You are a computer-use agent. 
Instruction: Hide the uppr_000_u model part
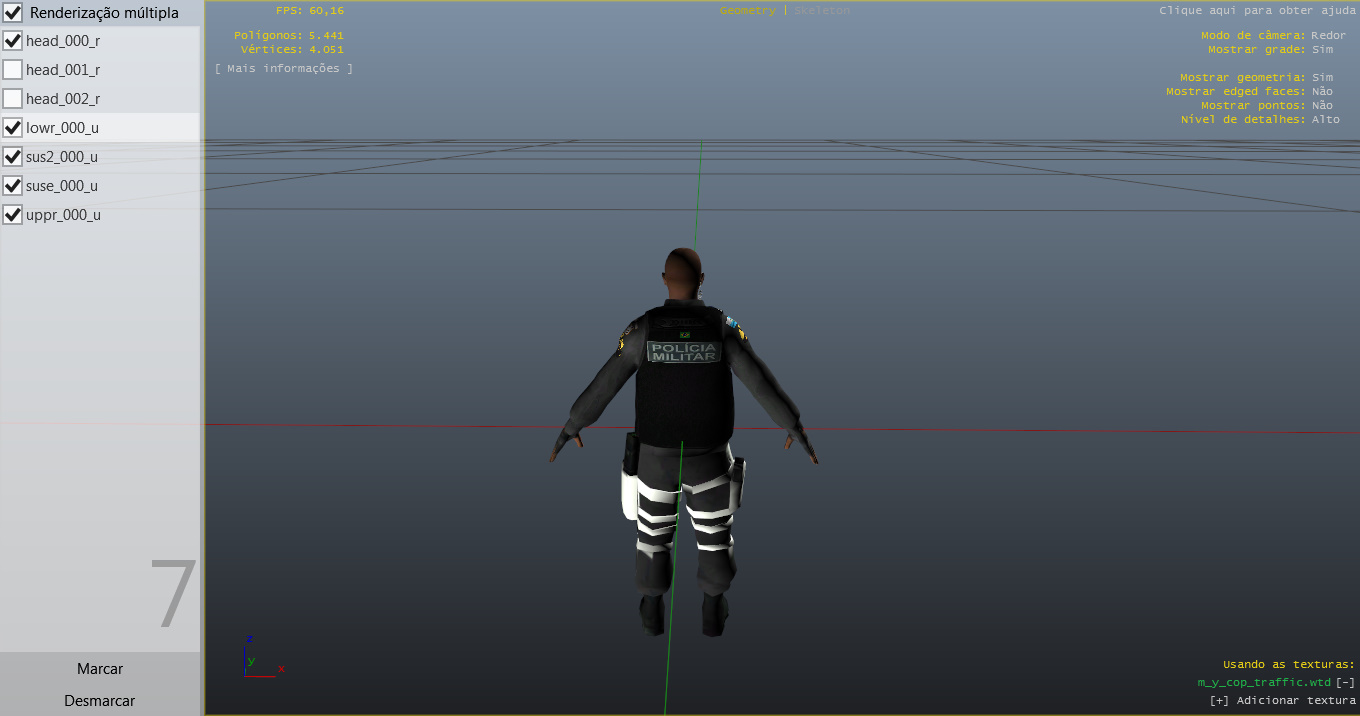coord(13,215)
